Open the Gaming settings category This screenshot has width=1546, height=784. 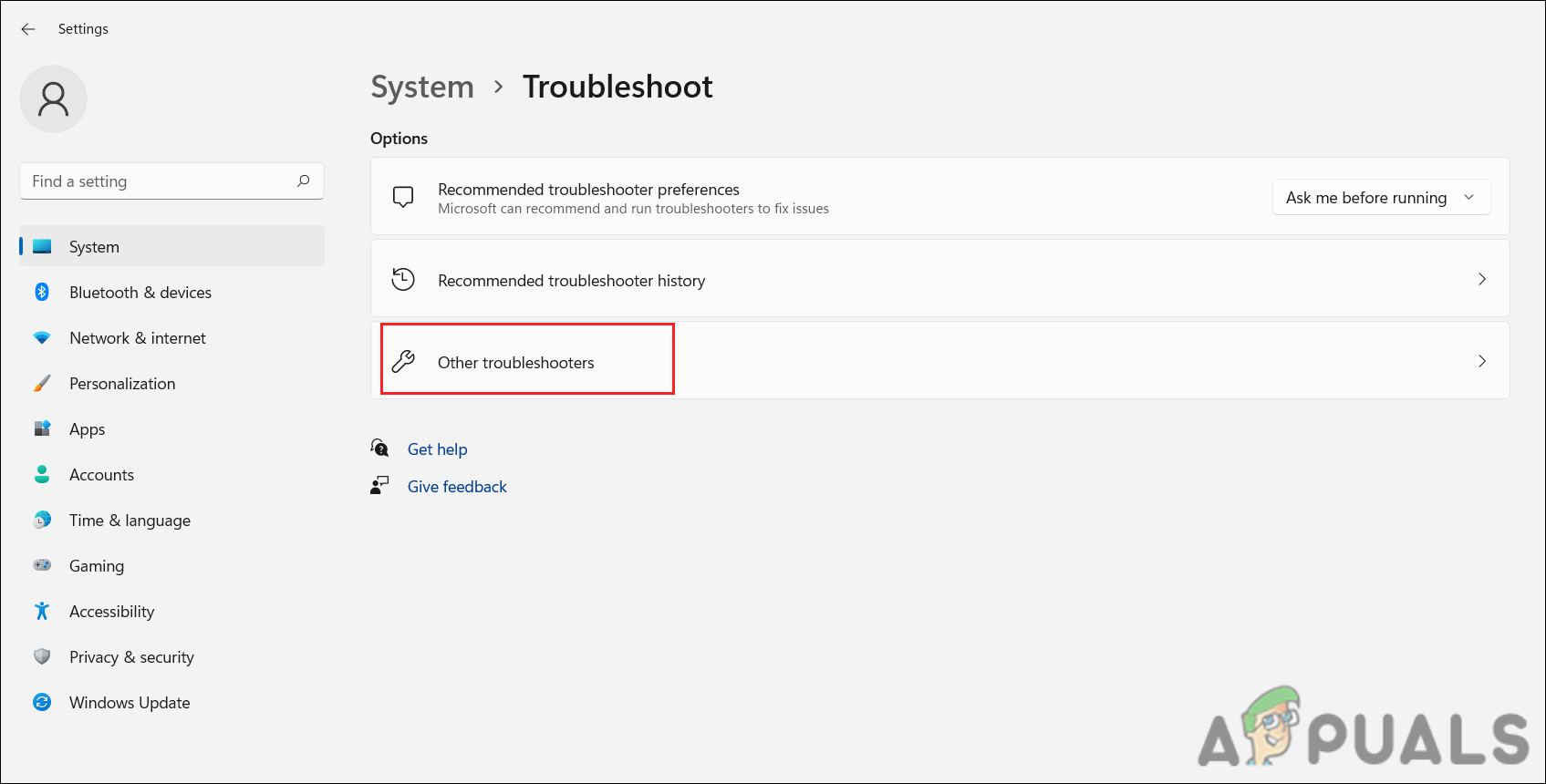[97, 566]
